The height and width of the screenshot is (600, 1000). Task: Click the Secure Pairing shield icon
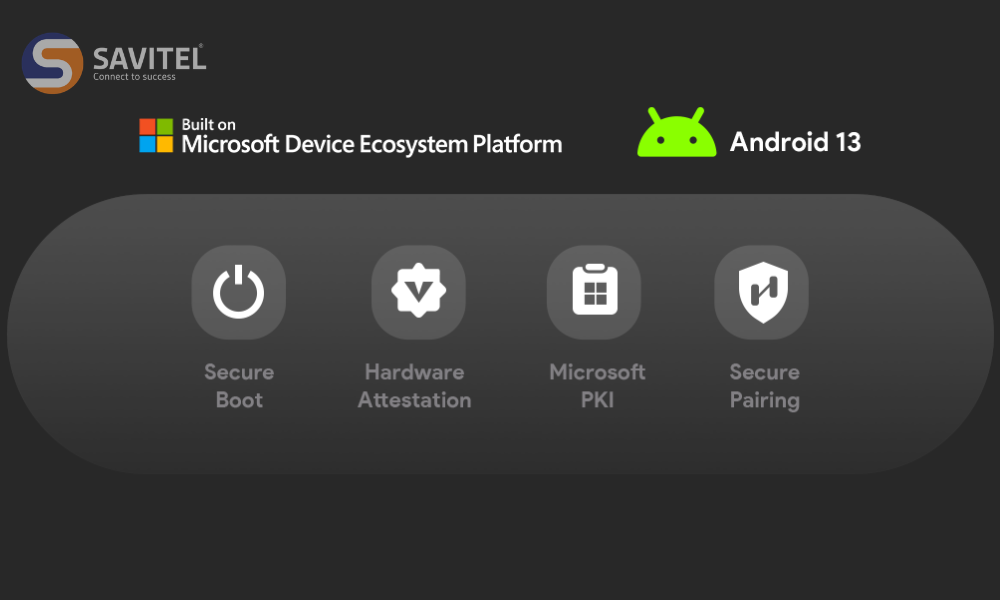[x=761, y=292]
